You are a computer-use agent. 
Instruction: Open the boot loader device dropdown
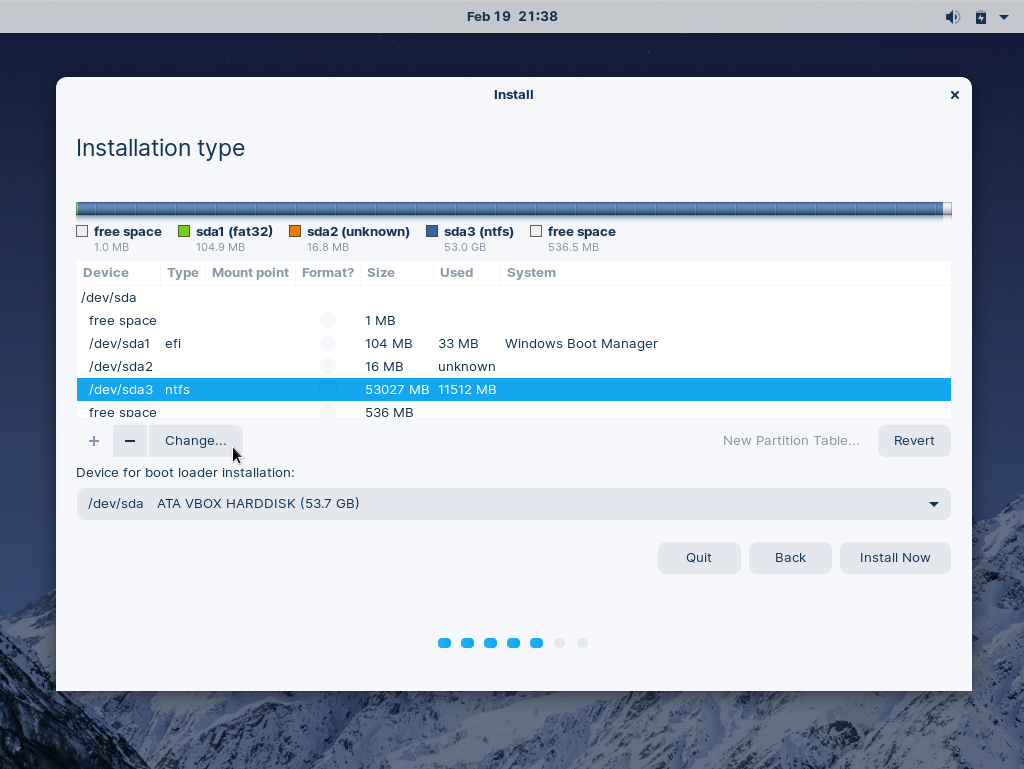click(933, 503)
